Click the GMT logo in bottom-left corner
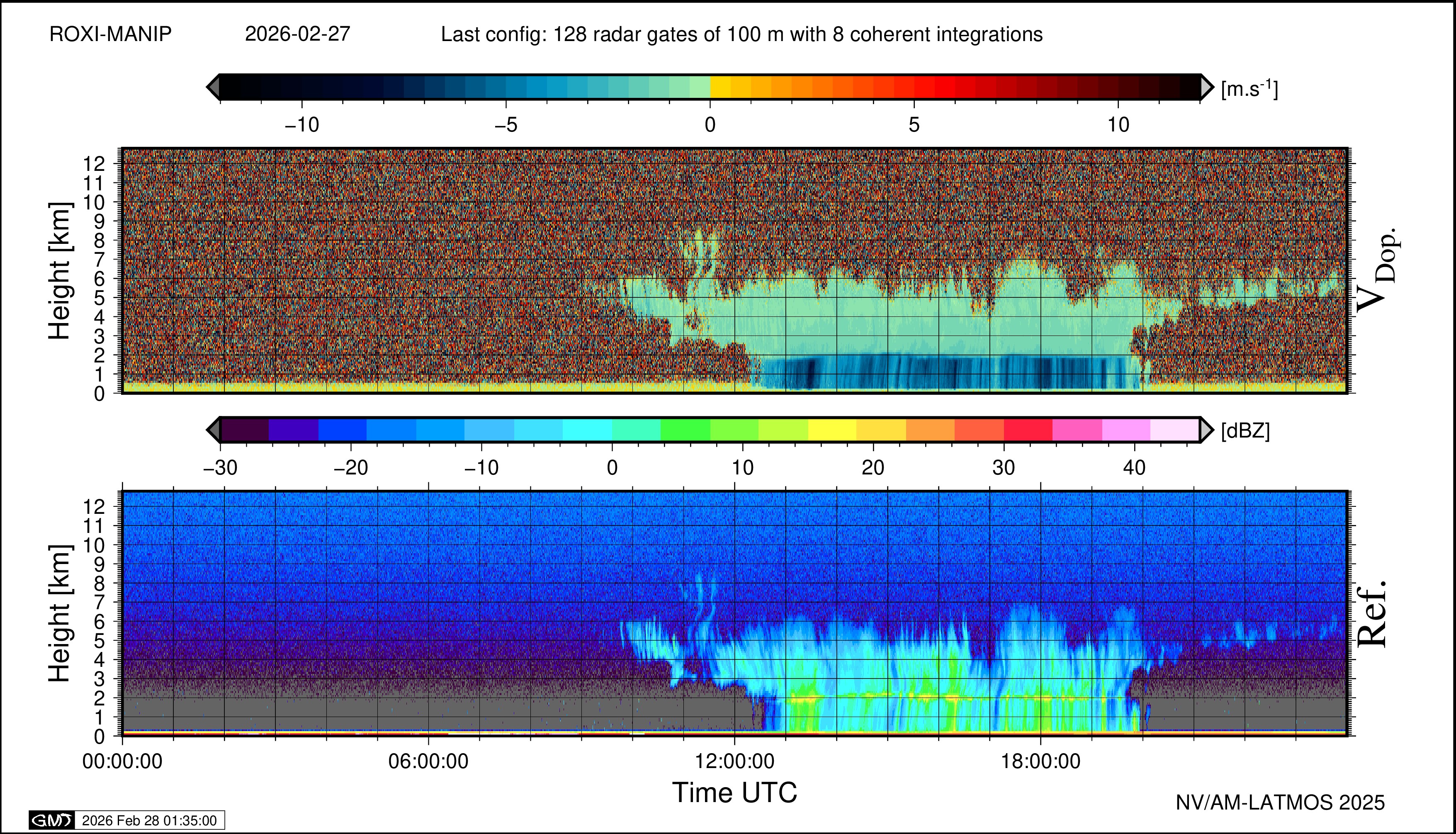The image size is (1456, 834). pyautogui.click(x=51, y=820)
